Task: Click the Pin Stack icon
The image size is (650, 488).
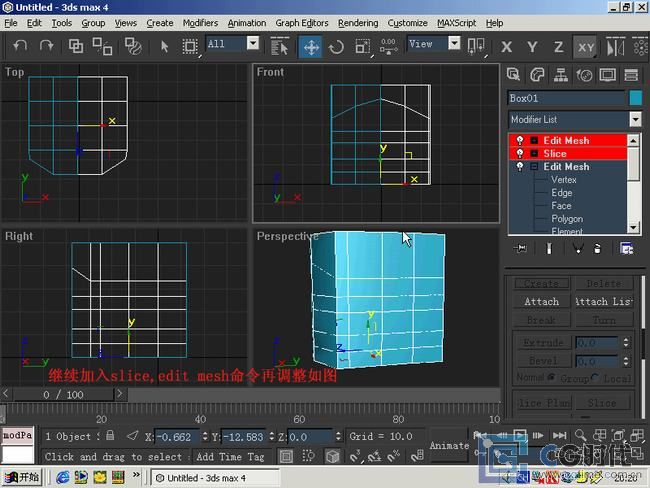Action: 520,248
